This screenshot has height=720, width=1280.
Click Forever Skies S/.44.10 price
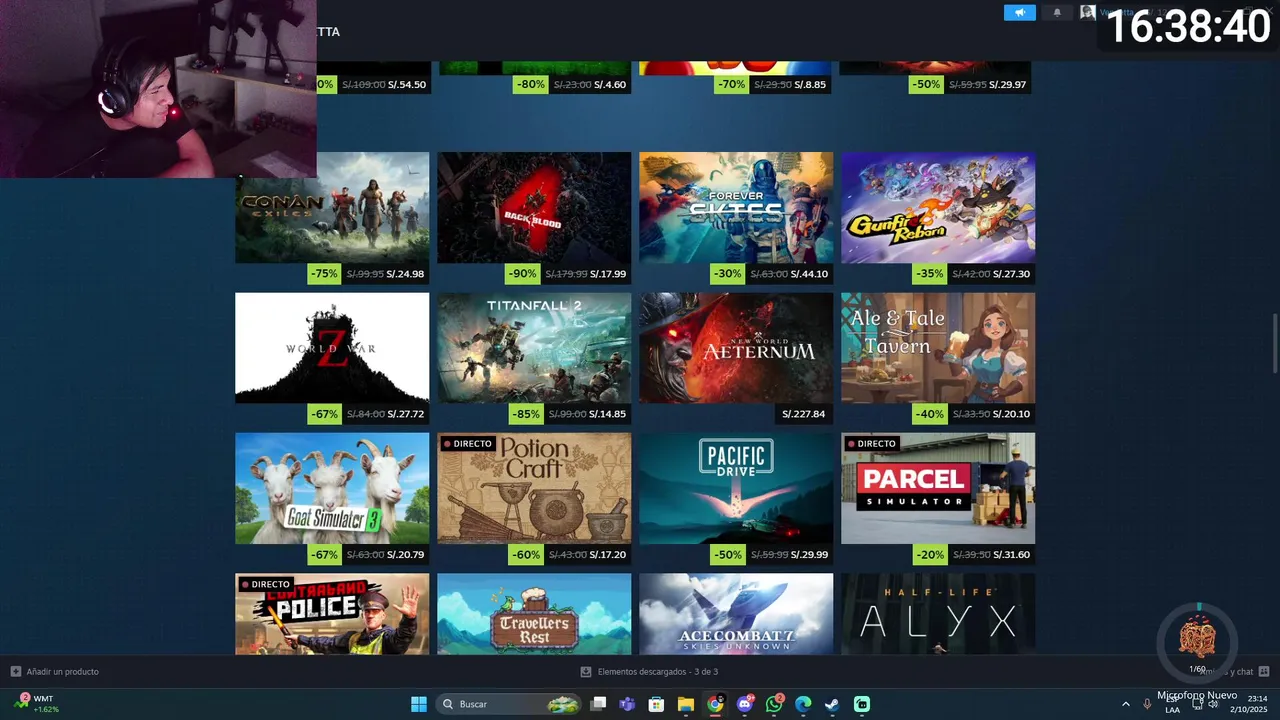pos(810,274)
